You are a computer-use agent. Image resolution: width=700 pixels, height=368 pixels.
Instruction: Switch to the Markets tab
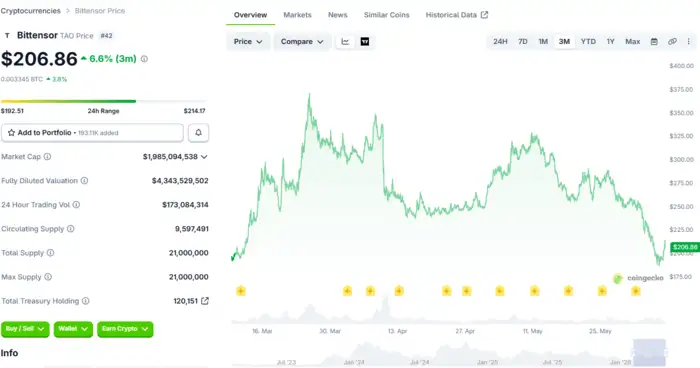[x=297, y=15]
